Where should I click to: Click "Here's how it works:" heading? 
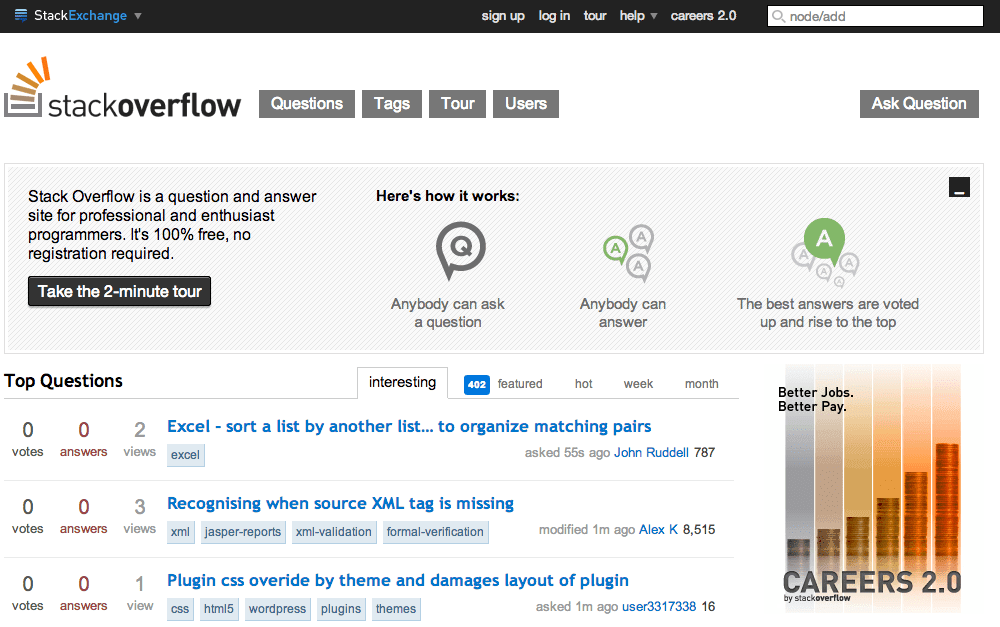(448, 196)
